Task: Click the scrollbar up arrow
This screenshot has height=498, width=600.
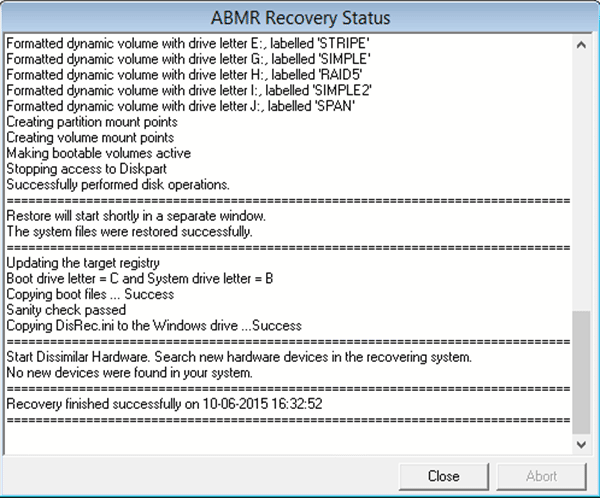Action: coord(581,45)
